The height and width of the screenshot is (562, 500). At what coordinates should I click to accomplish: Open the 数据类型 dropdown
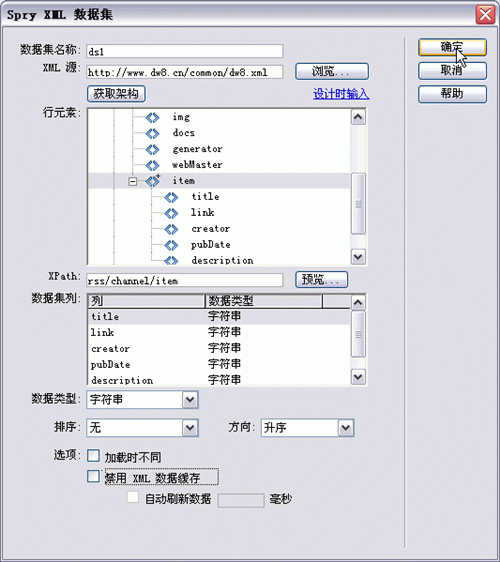click(190, 400)
